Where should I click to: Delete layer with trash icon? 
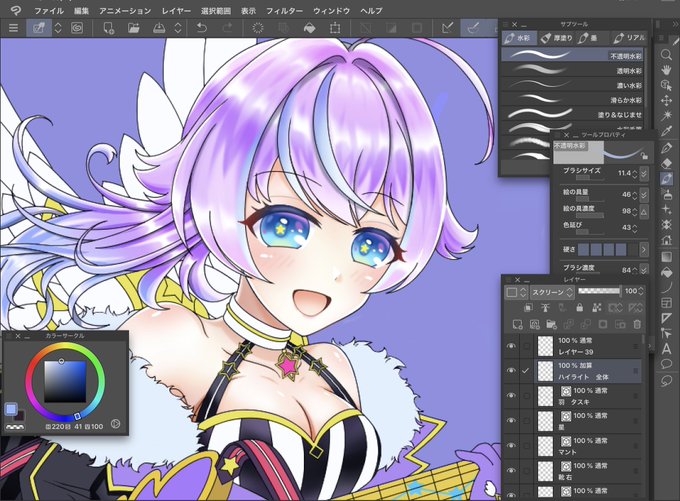637,324
